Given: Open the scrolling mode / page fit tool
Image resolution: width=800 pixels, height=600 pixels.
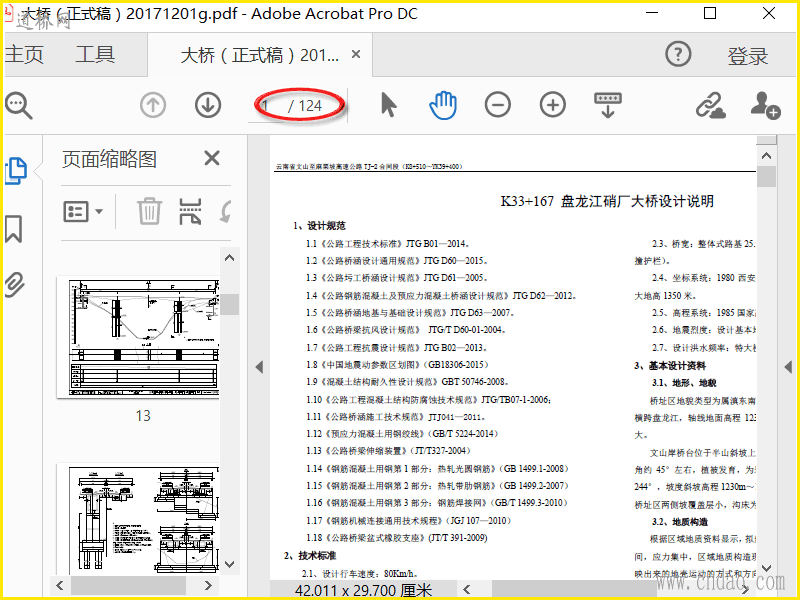Looking at the screenshot, I should pos(608,105).
